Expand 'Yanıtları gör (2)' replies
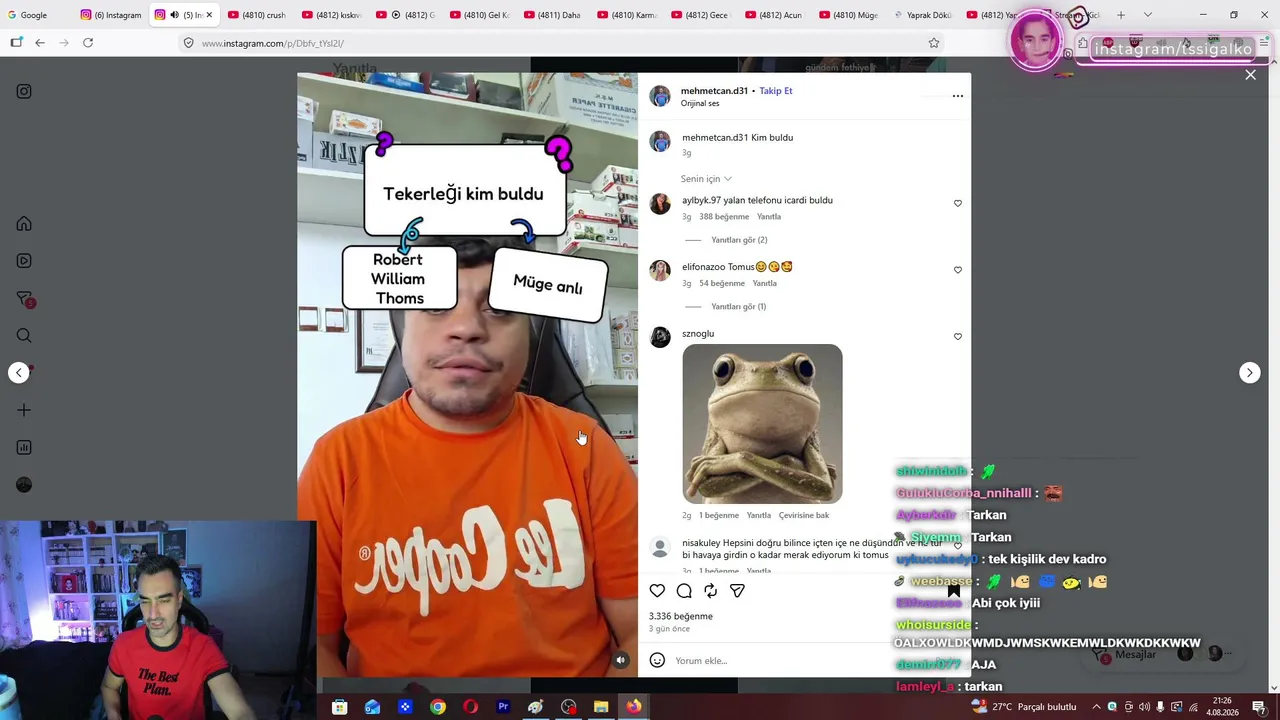This screenshot has height=720, width=1280. pos(739,240)
